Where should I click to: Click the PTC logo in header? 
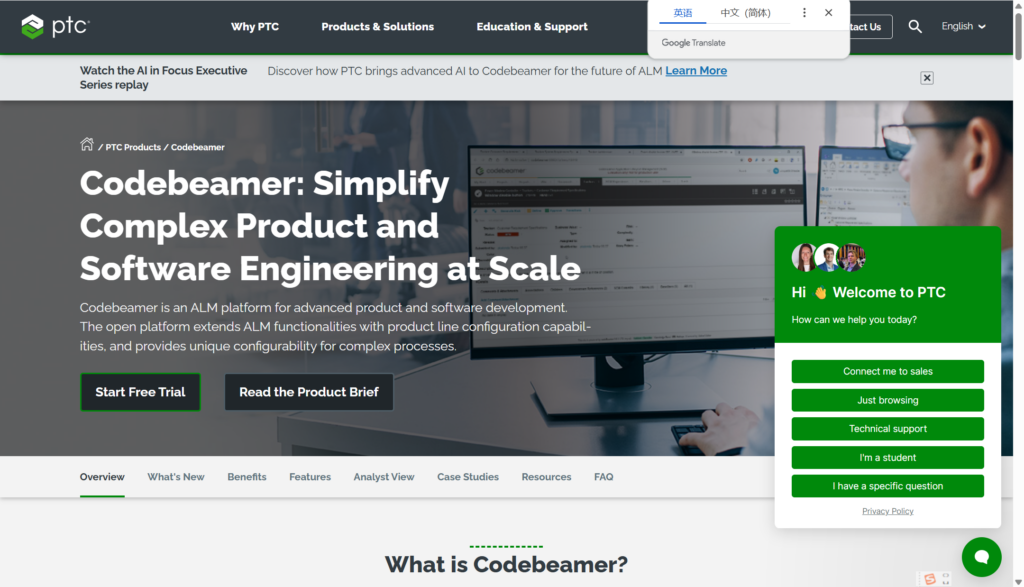(55, 27)
